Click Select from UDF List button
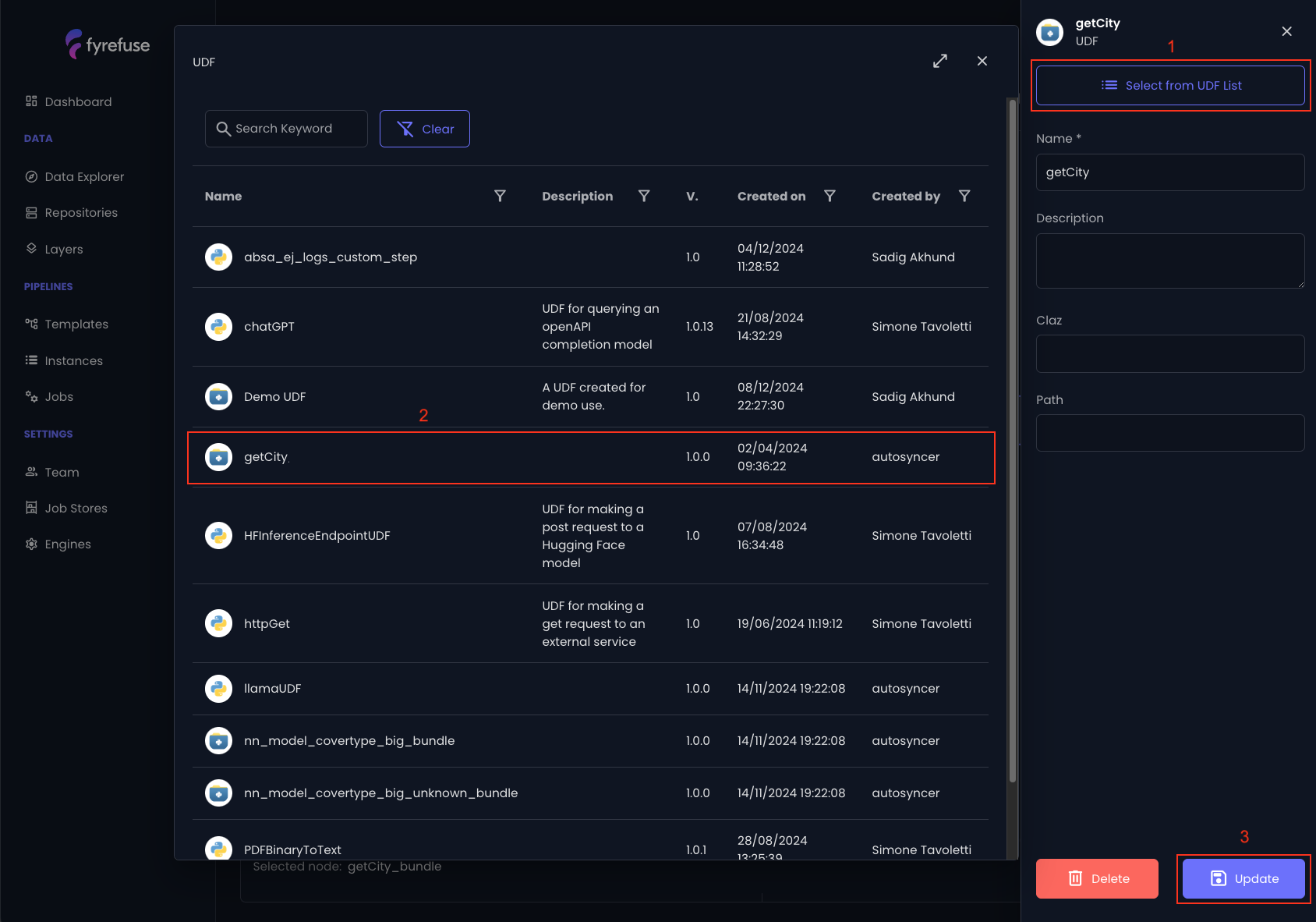This screenshot has width=1316, height=922. (1170, 86)
